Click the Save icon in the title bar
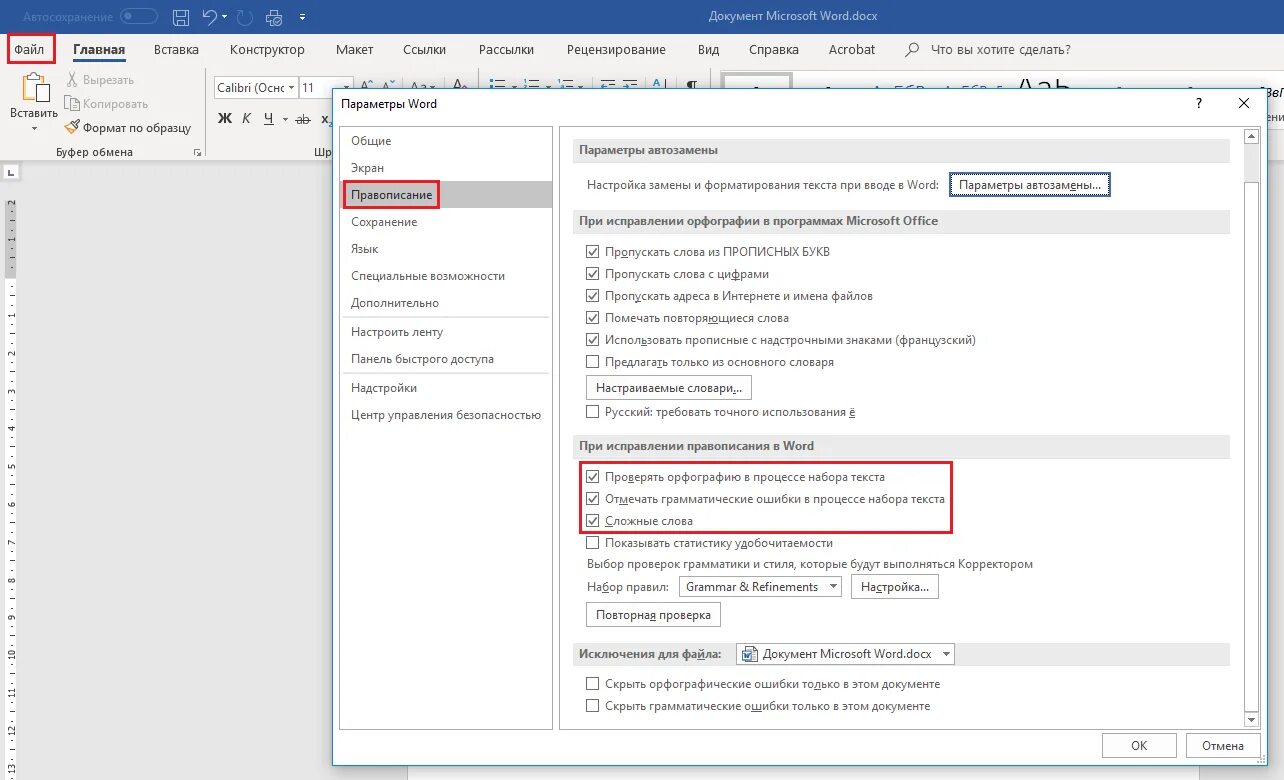Image resolution: width=1284 pixels, height=780 pixels. click(x=181, y=17)
